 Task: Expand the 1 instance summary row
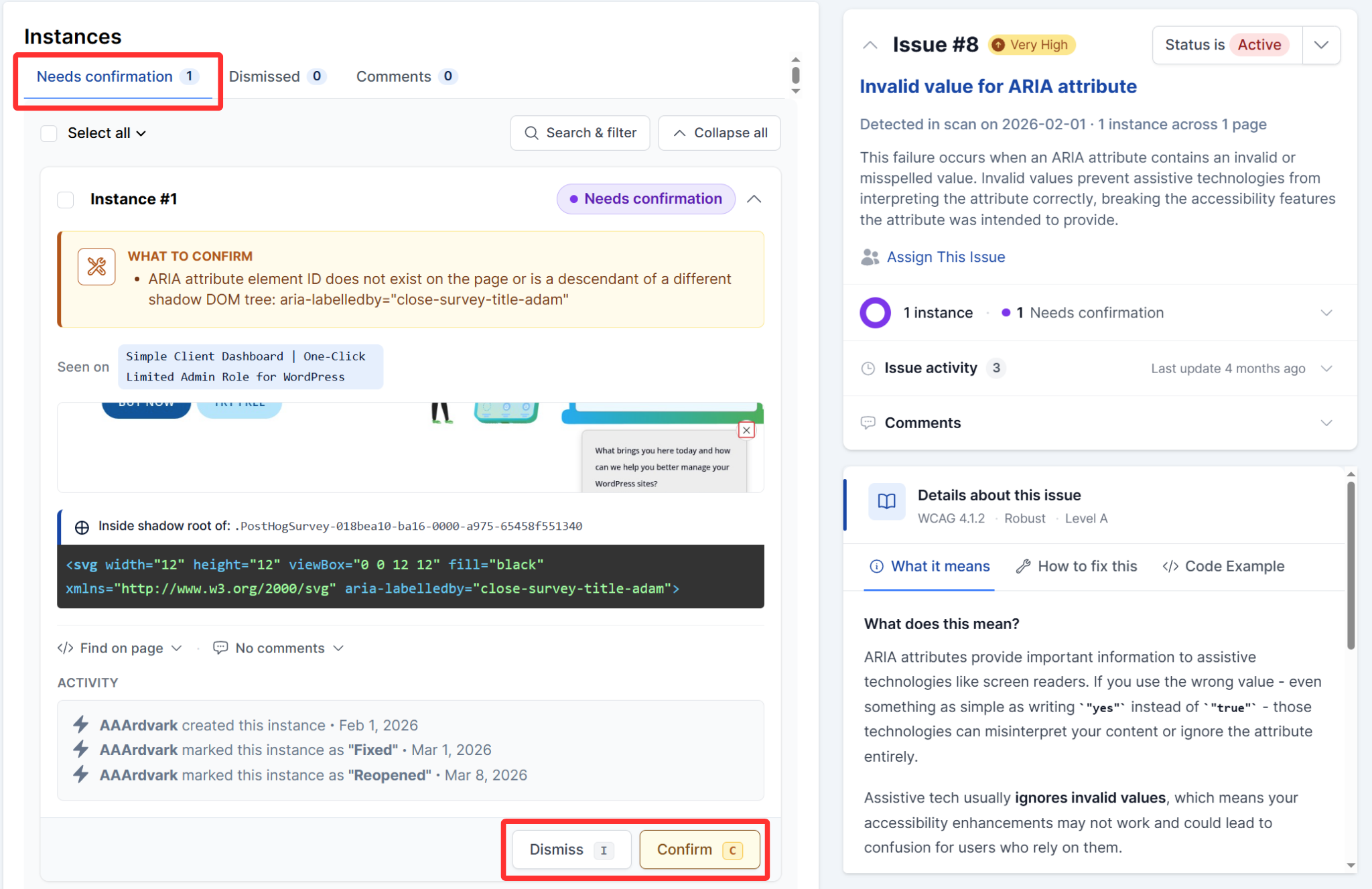click(x=1099, y=313)
